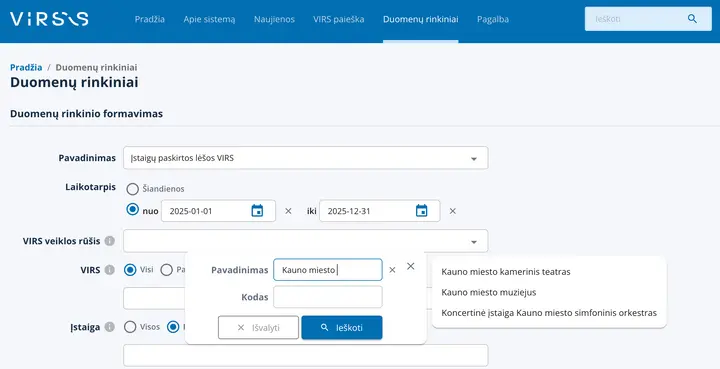720x369 pixels.
Task: Click the Įstaiga text field at bottom
Action: click(x=305, y=356)
